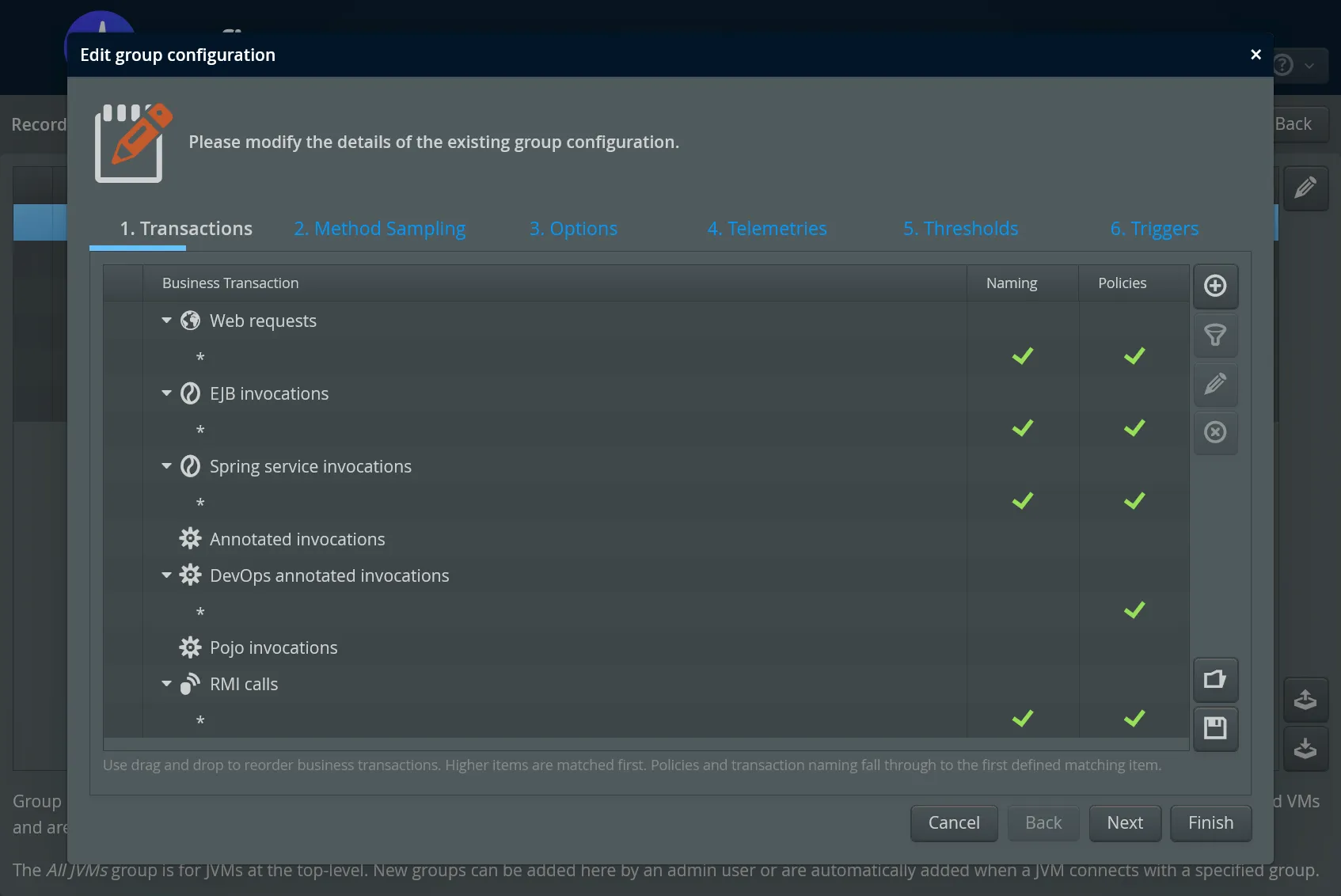The image size is (1341, 896).
Task: Collapse the Web requests transaction group
Action: point(166,321)
